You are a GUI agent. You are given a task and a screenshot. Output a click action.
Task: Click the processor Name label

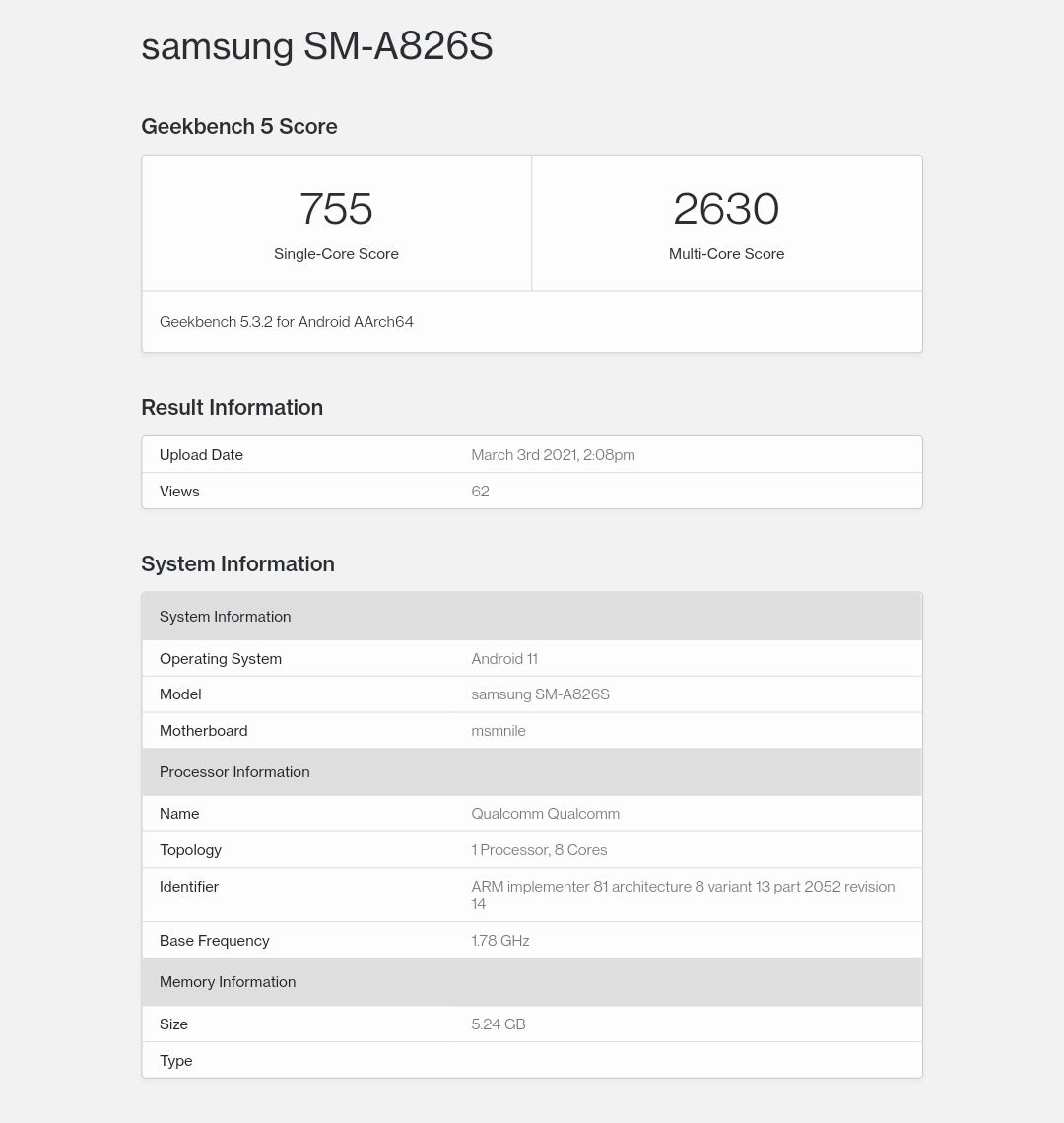(179, 814)
